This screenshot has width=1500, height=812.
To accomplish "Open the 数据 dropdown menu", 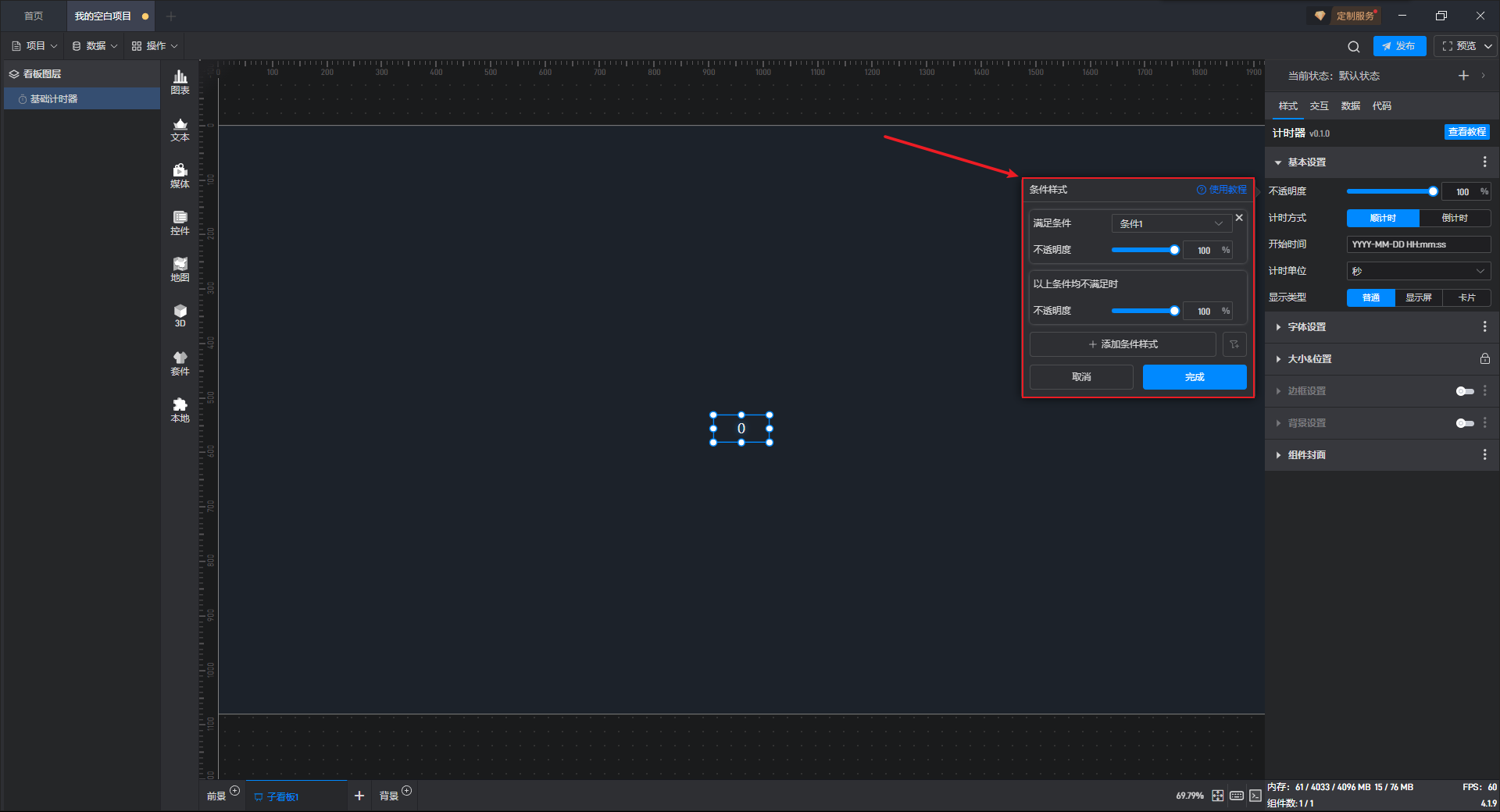I will [x=95, y=46].
